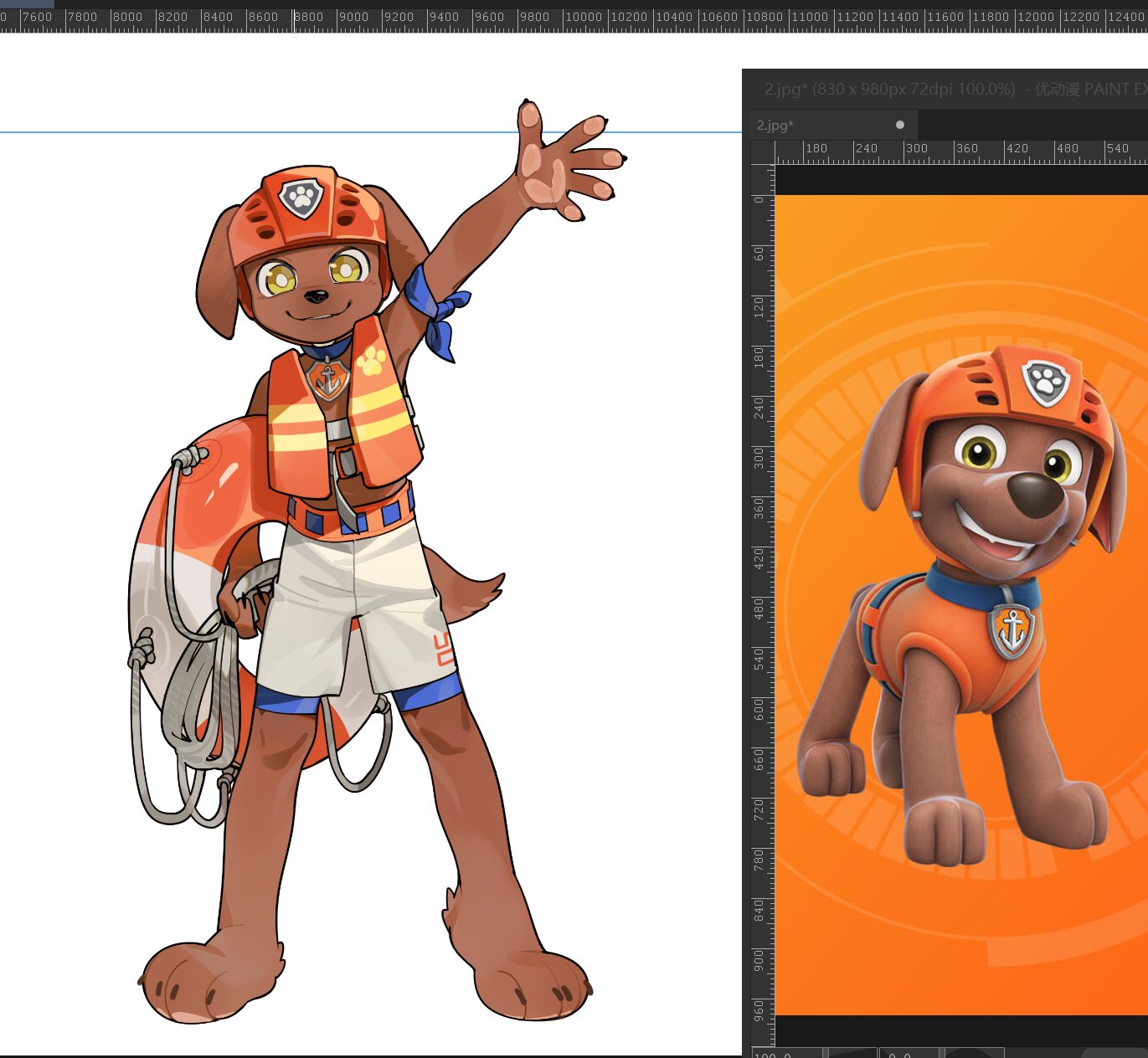1148x1058 pixels.
Task: Click the 300 mark on the 2.jpg horizontal ruler
Action: [916, 150]
